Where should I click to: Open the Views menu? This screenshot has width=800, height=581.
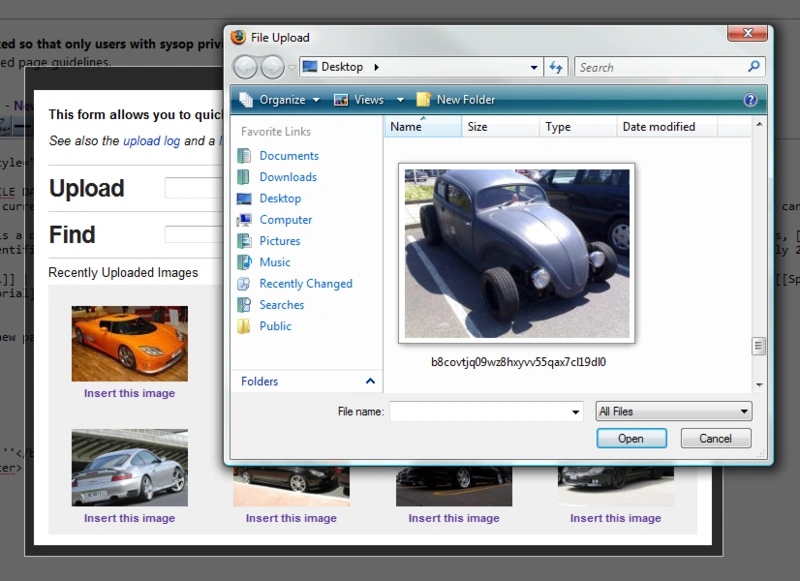tap(367, 100)
